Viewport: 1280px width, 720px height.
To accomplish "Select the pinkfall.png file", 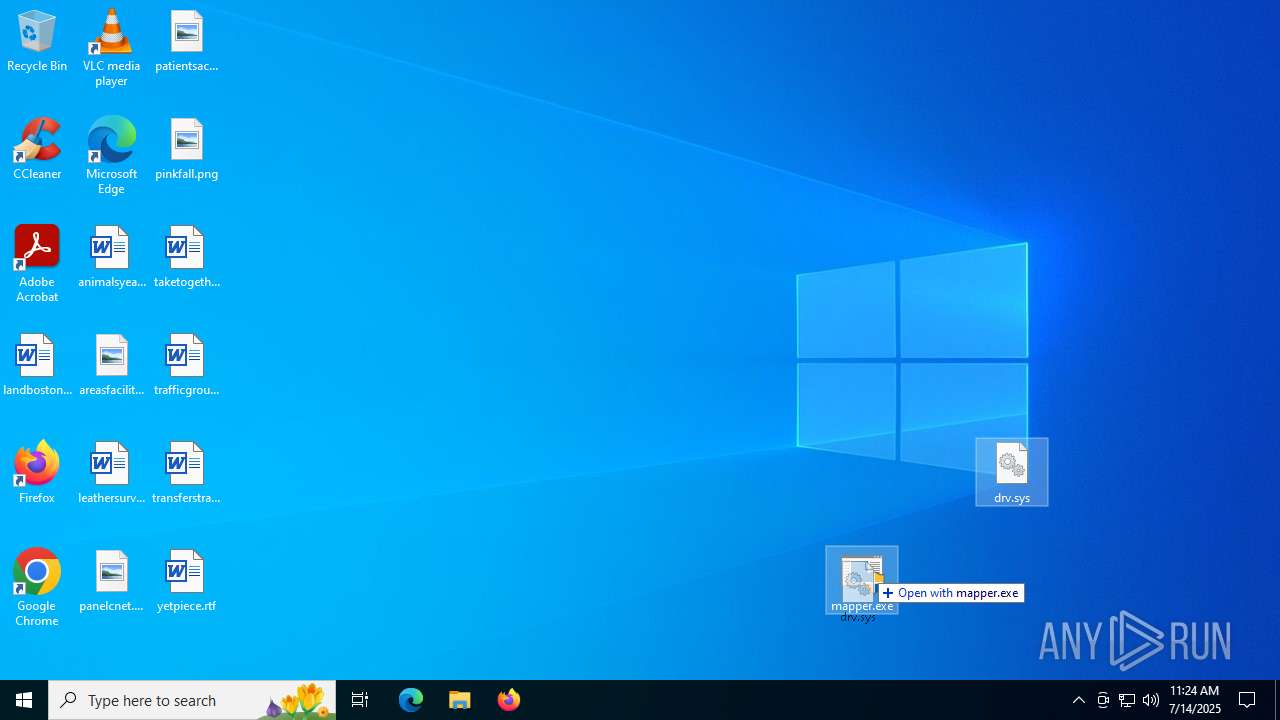I will tap(186, 150).
